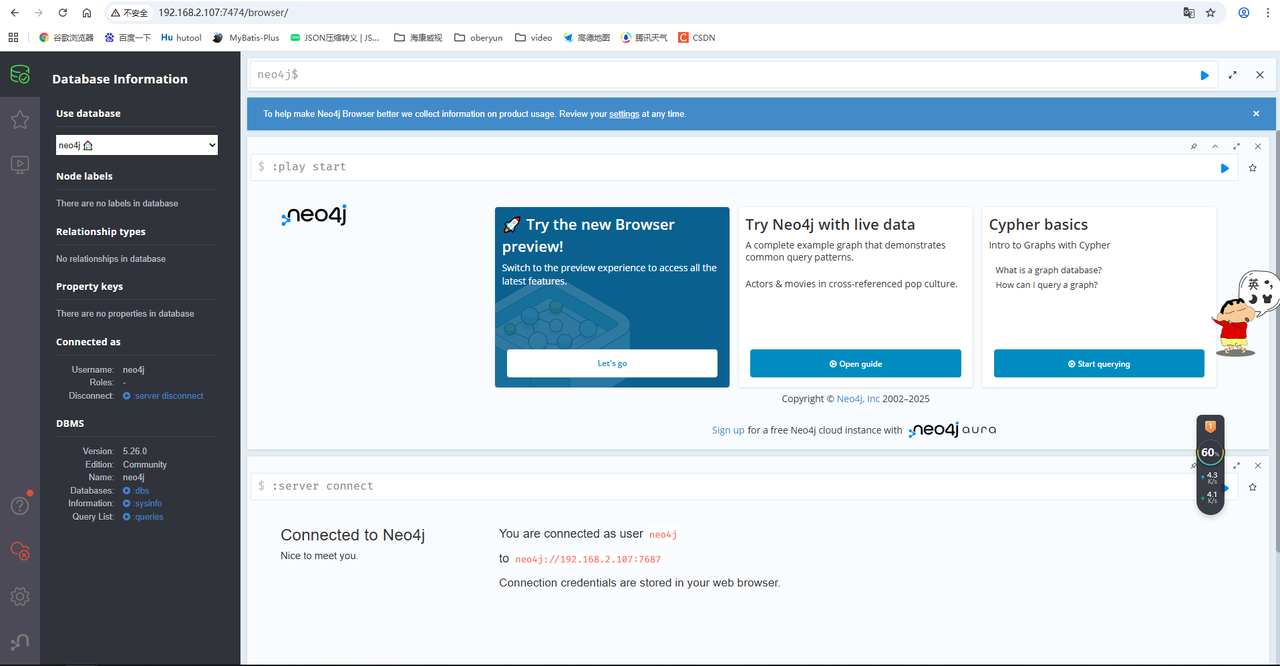The image size is (1280, 666).
Task: Open the 海康威视 bookmark folder
Action: 419,37
